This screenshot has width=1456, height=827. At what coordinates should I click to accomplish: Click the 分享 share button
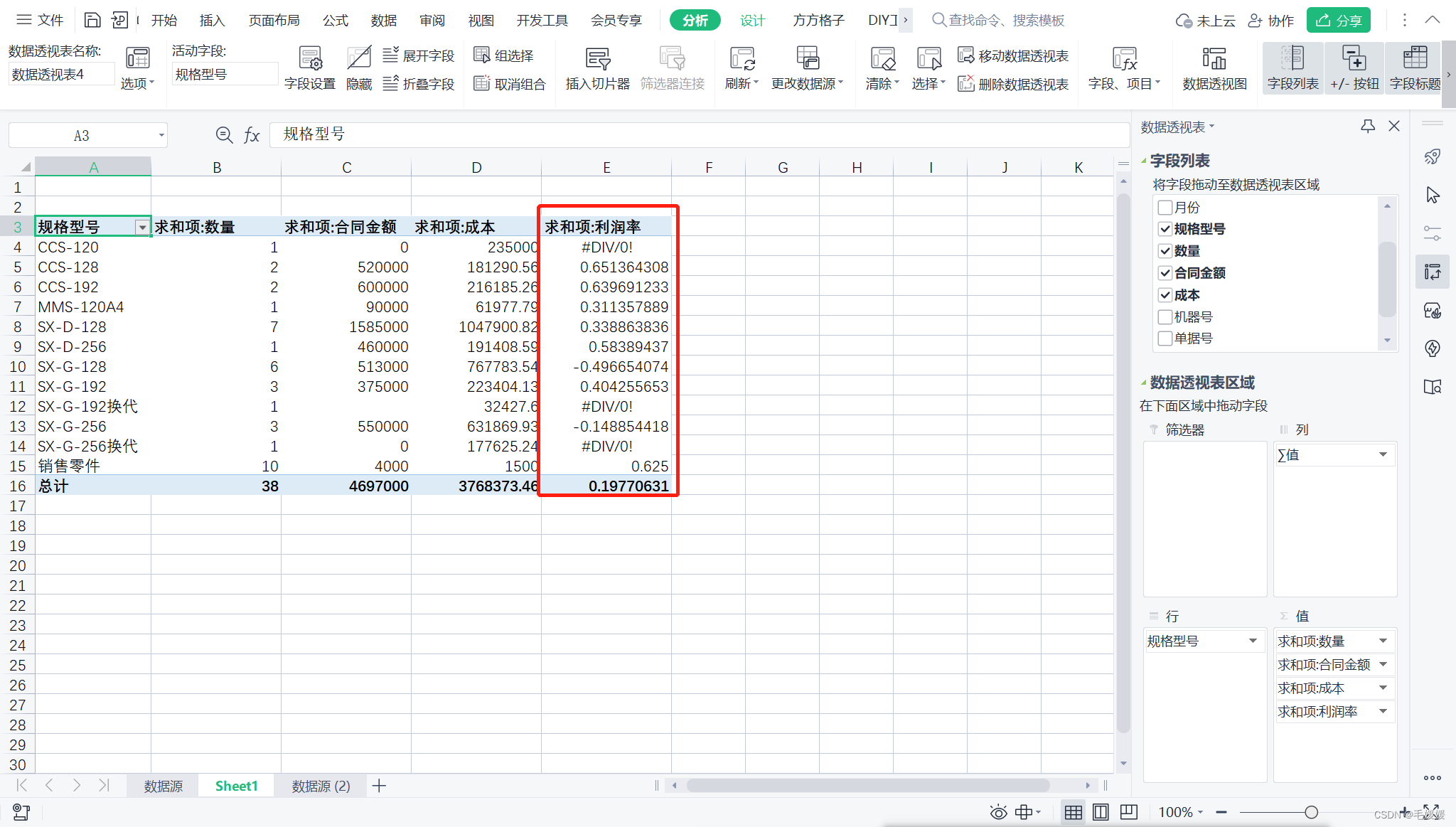tap(1338, 20)
